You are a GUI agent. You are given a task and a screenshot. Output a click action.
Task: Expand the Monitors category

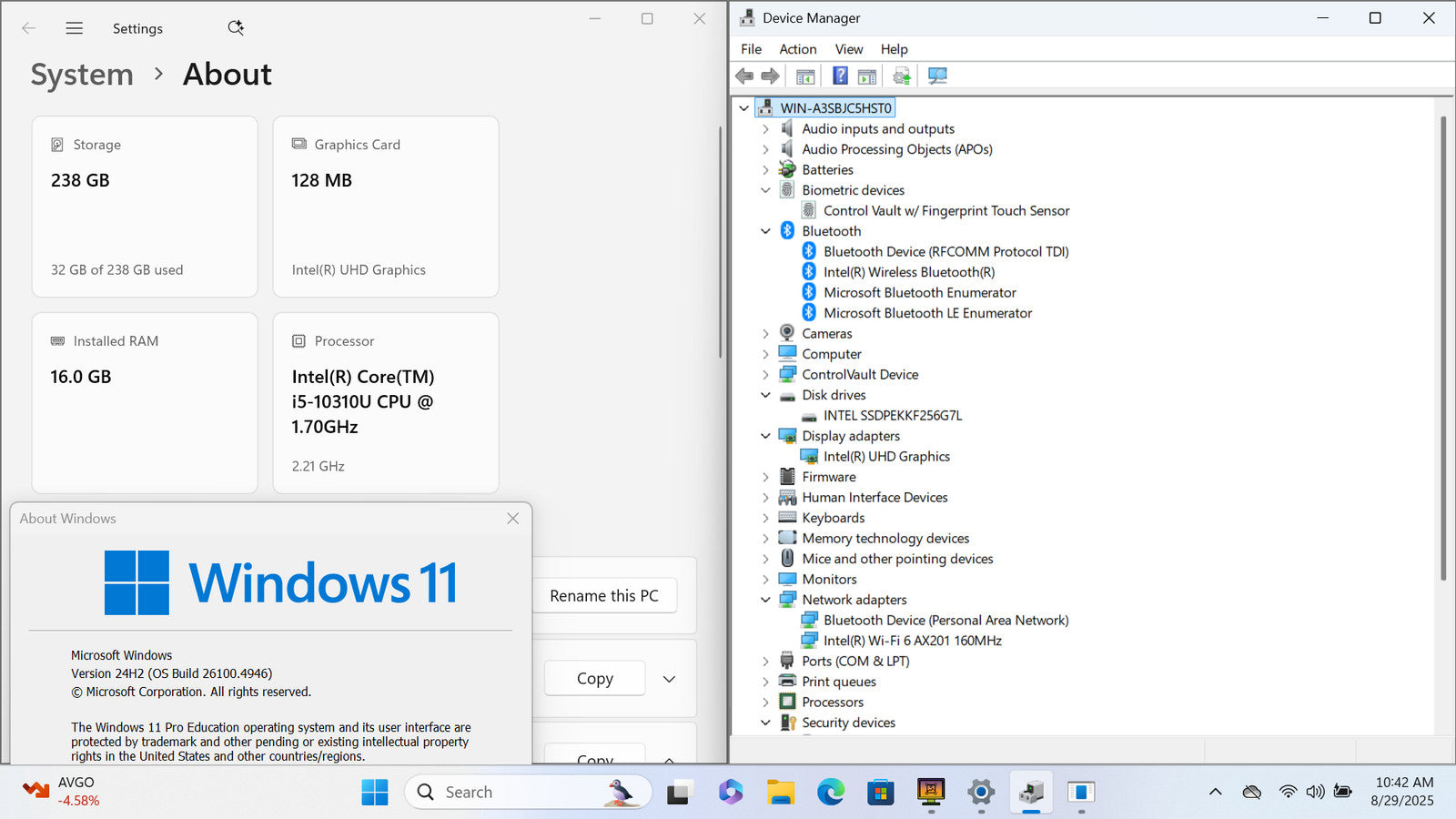tap(765, 580)
